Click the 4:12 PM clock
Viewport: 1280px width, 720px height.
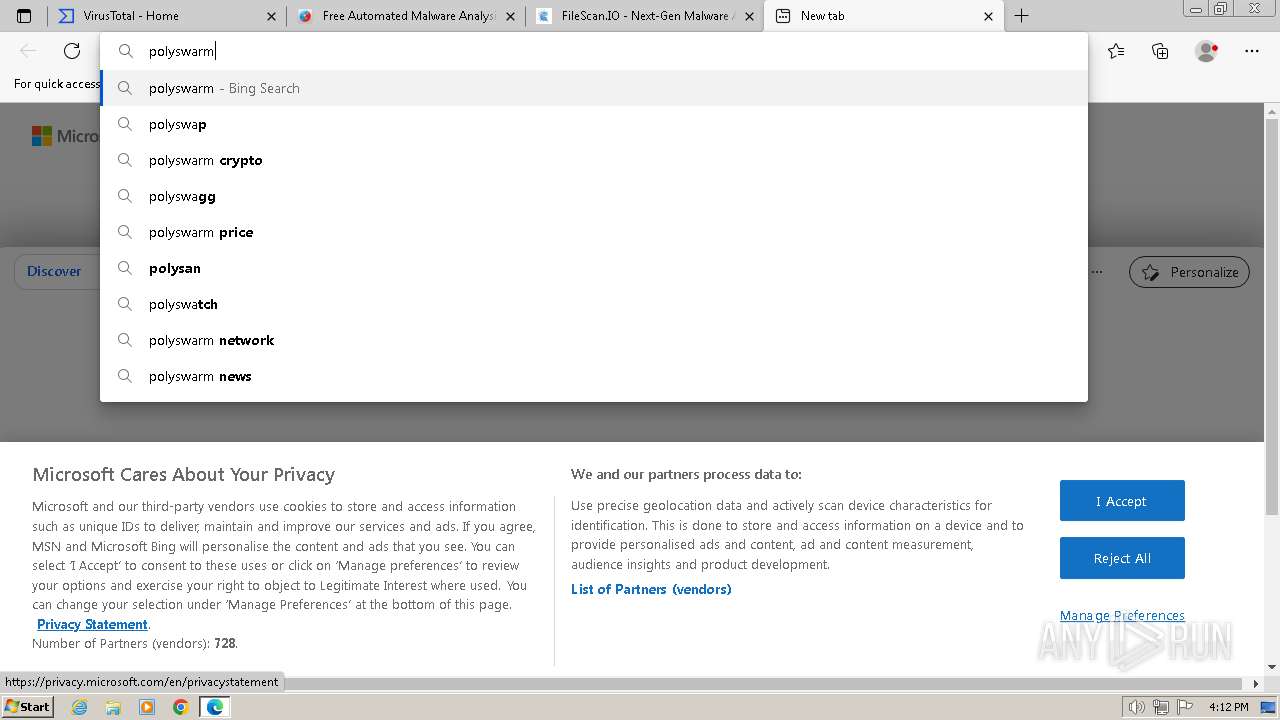1228,707
